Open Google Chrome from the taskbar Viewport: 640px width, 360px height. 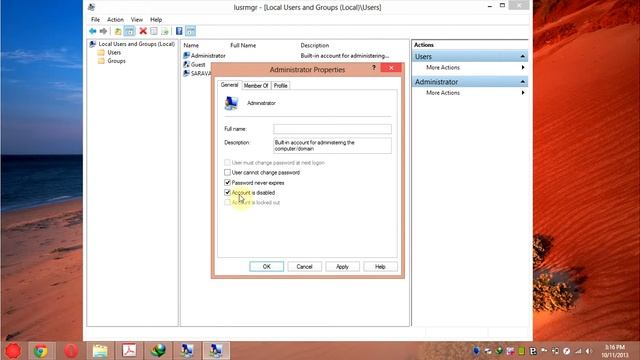[41, 351]
